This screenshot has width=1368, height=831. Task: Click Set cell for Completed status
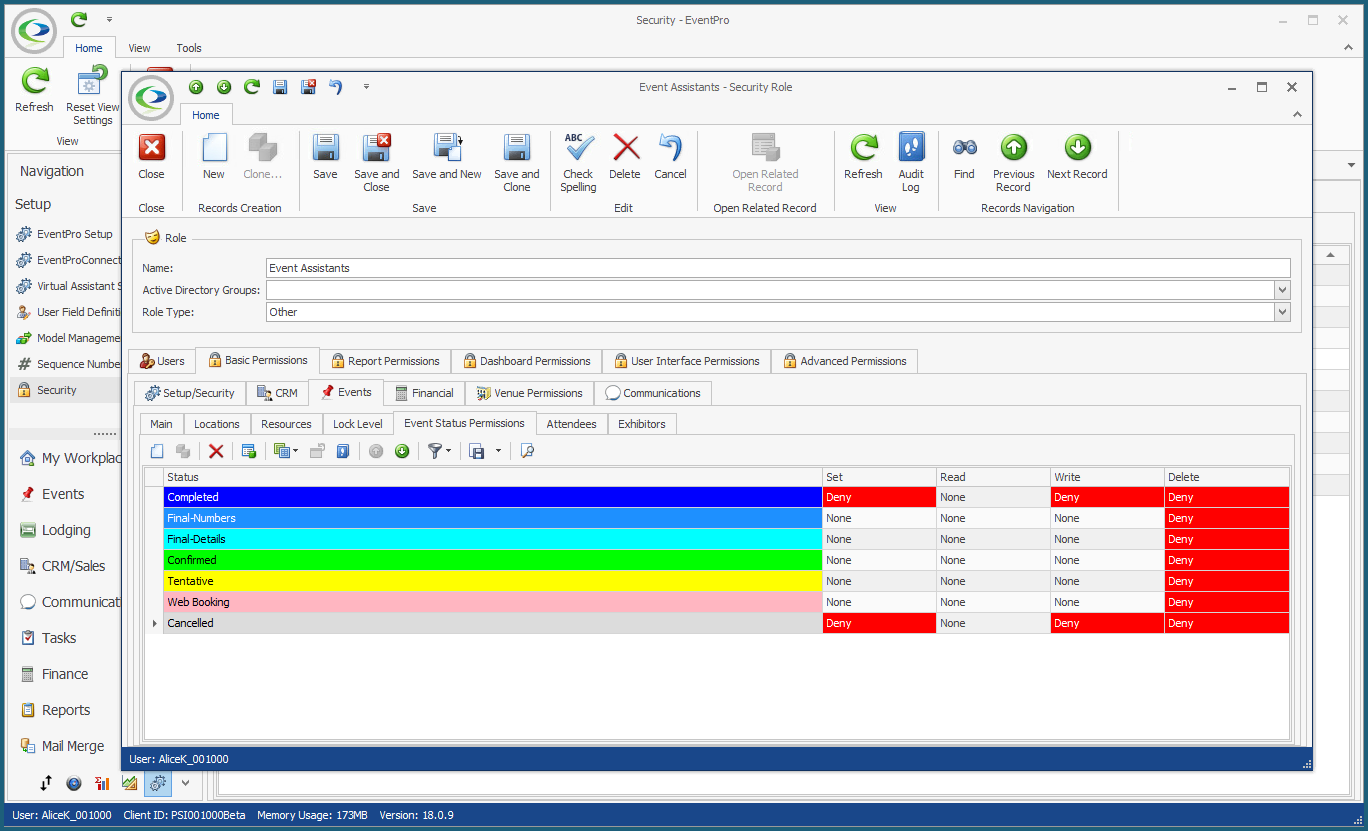click(x=879, y=497)
